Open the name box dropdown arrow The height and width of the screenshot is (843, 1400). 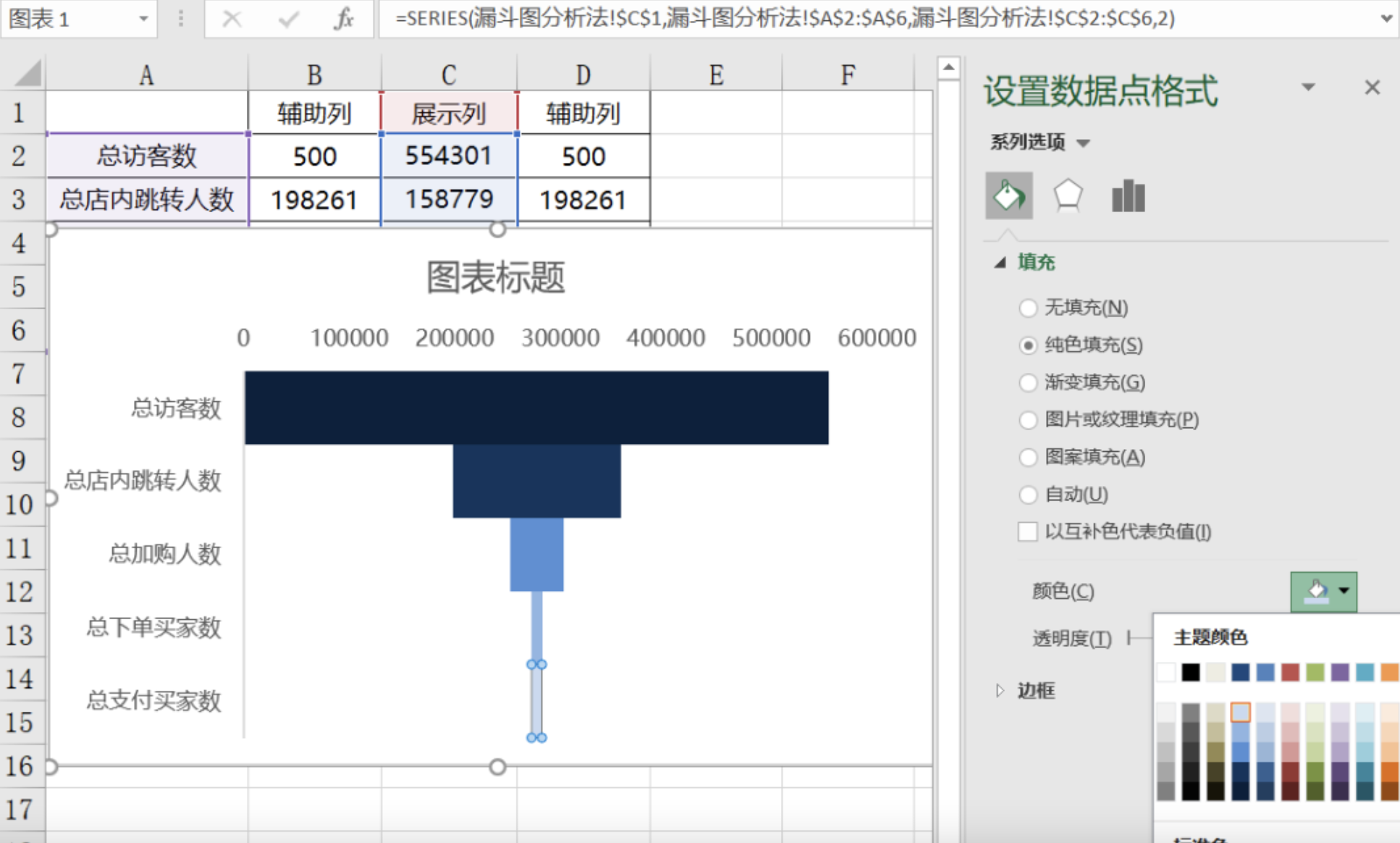pos(143,19)
